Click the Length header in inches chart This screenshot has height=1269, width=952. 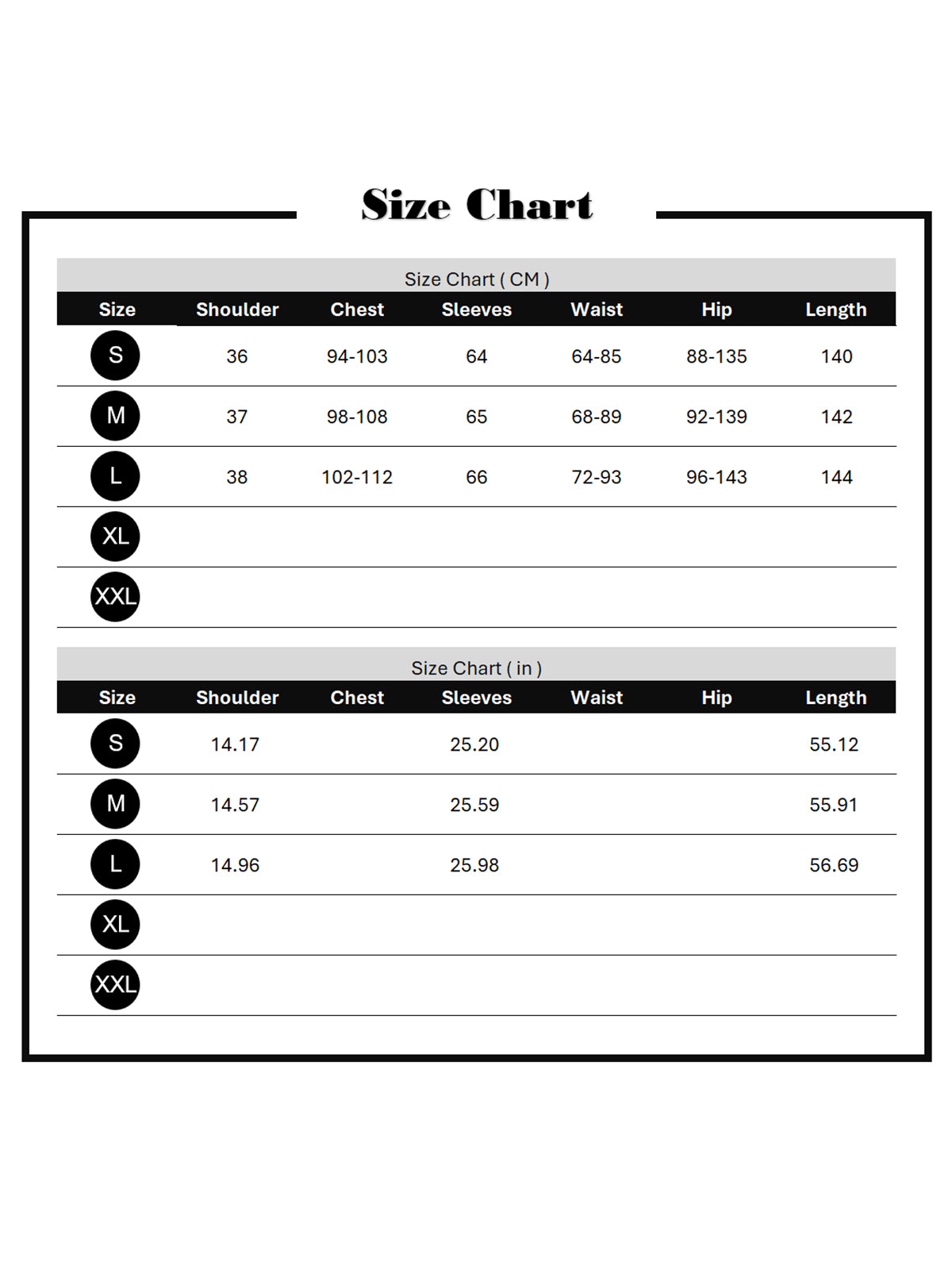pos(836,698)
